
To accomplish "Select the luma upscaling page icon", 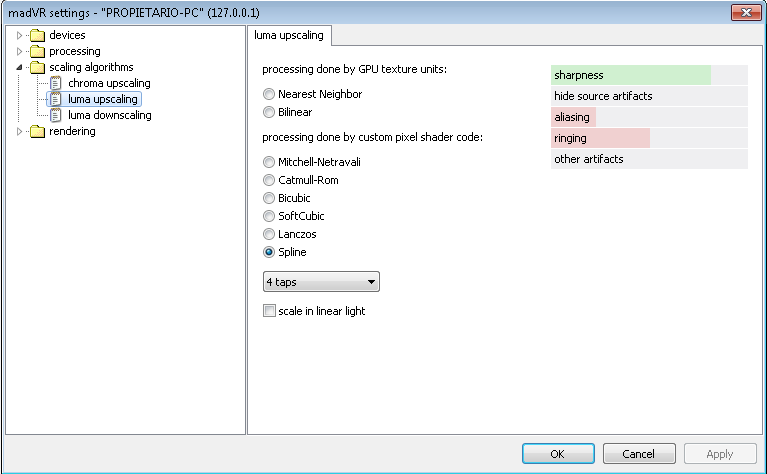I will 56,99.
